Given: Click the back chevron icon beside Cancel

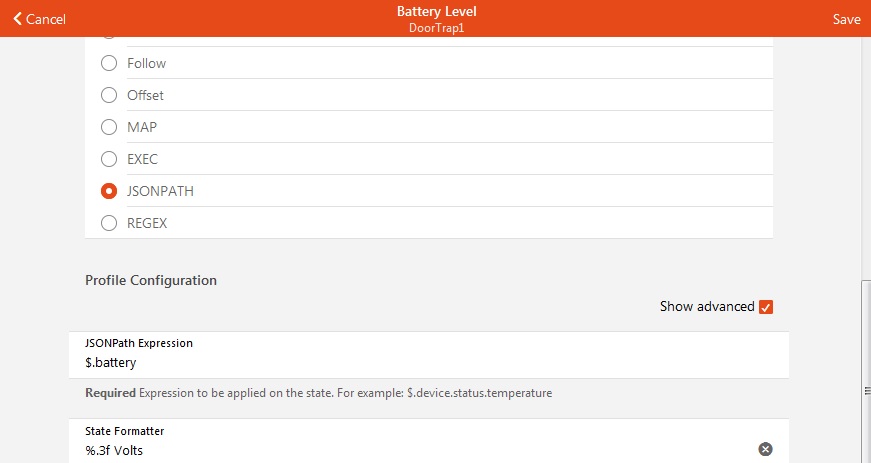Looking at the screenshot, I should pos(17,19).
